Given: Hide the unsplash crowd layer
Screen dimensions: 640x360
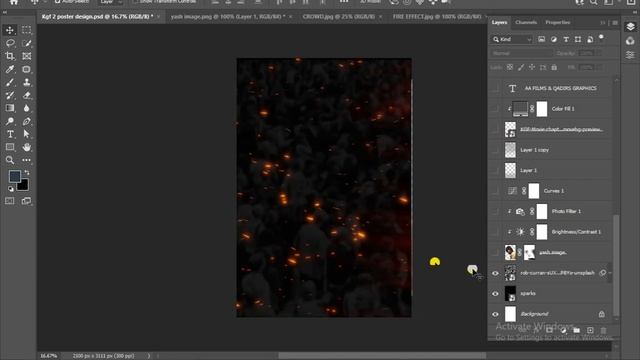Looking at the screenshot, I should pos(495,273).
